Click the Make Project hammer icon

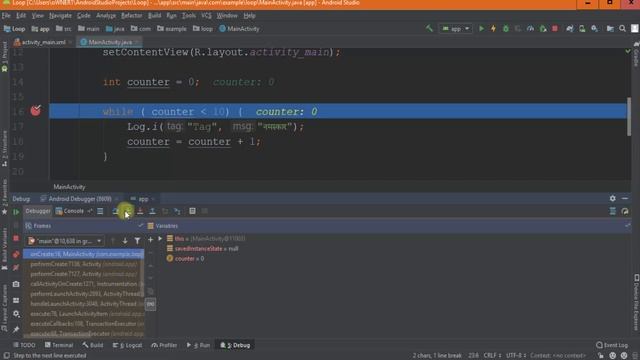429,29
